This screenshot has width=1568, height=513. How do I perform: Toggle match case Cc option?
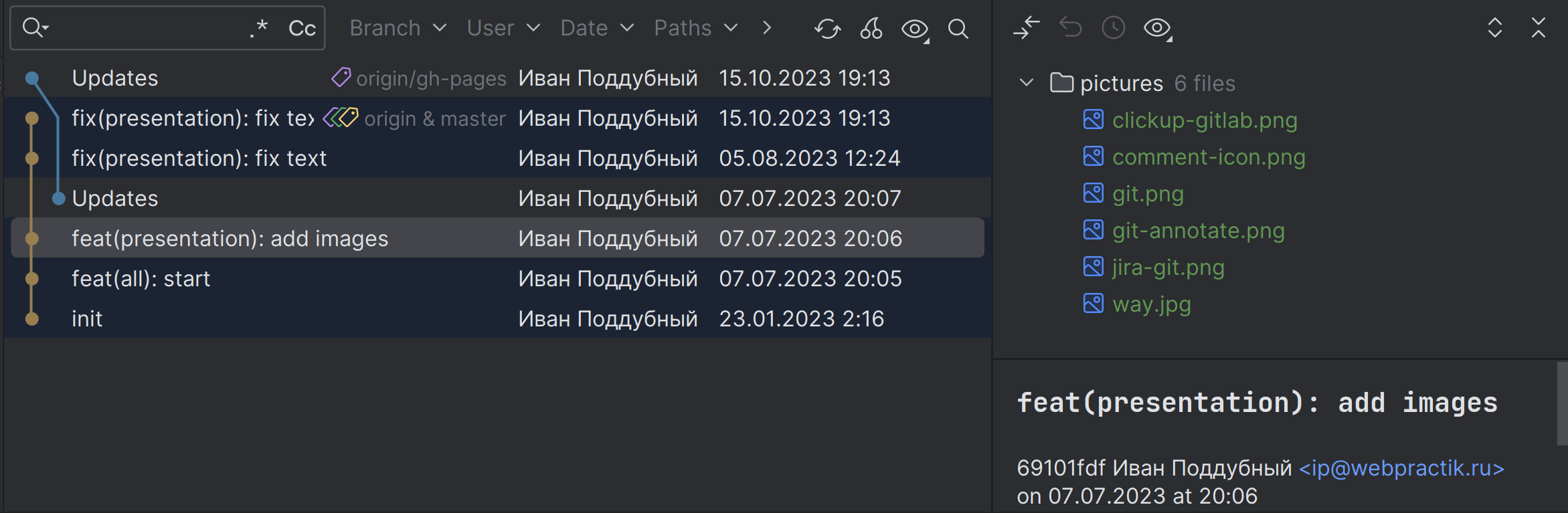point(302,28)
